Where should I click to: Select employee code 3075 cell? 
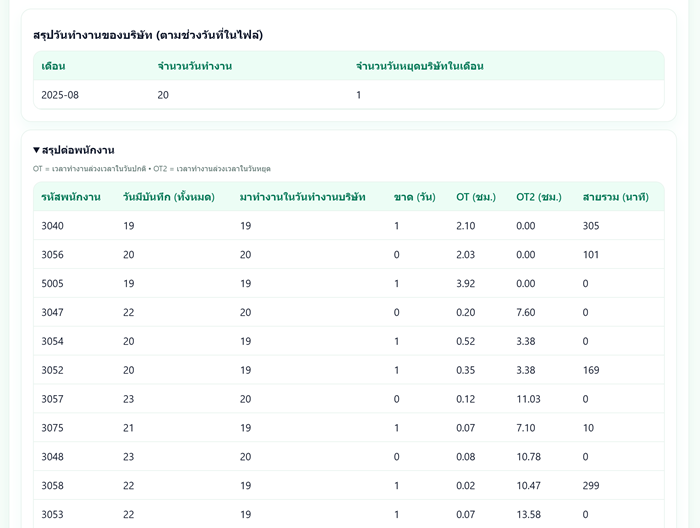(52, 428)
